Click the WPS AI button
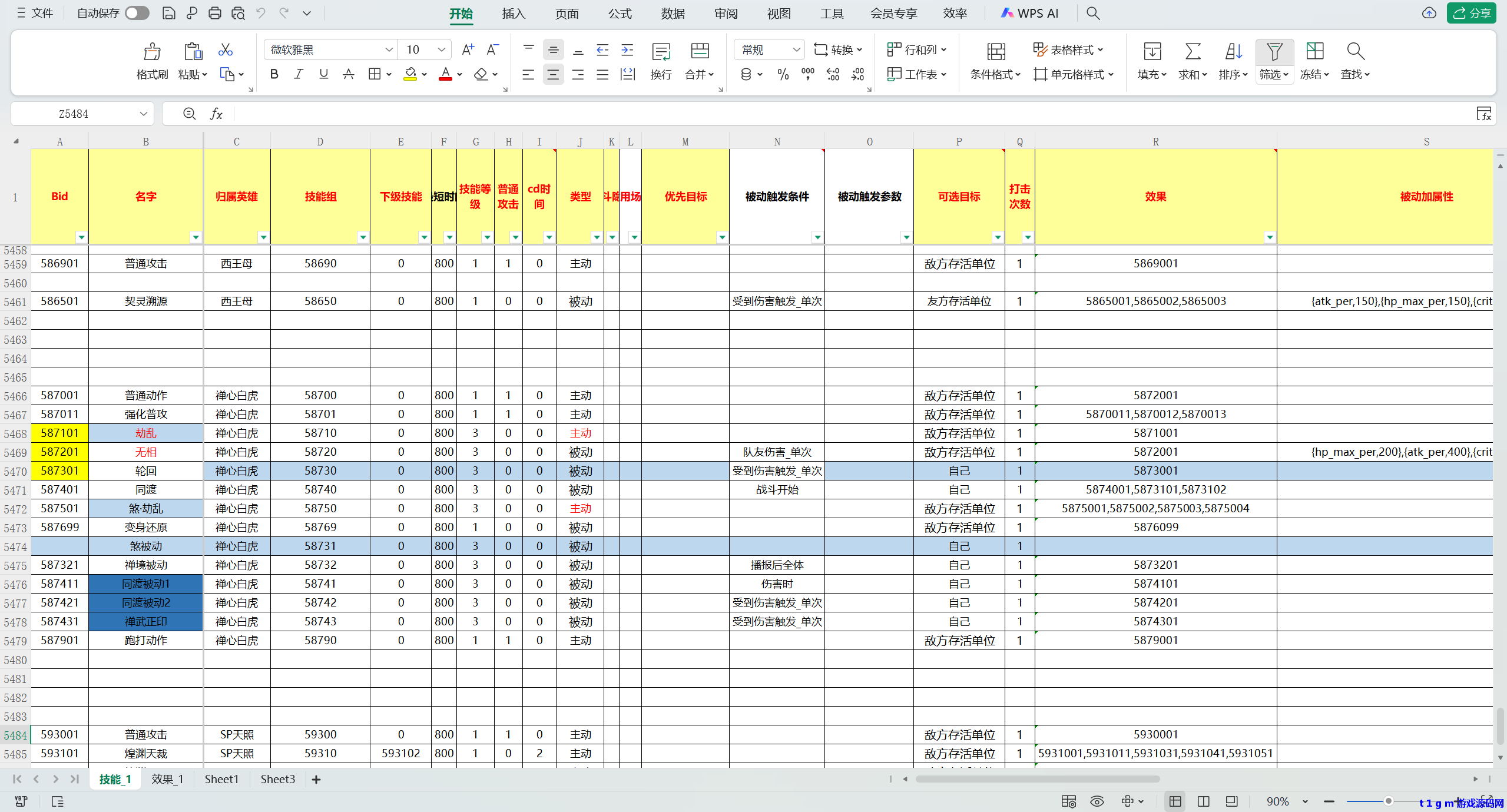Image resolution: width=1507 pixels, height=812 pixels. pos(1030,13)
